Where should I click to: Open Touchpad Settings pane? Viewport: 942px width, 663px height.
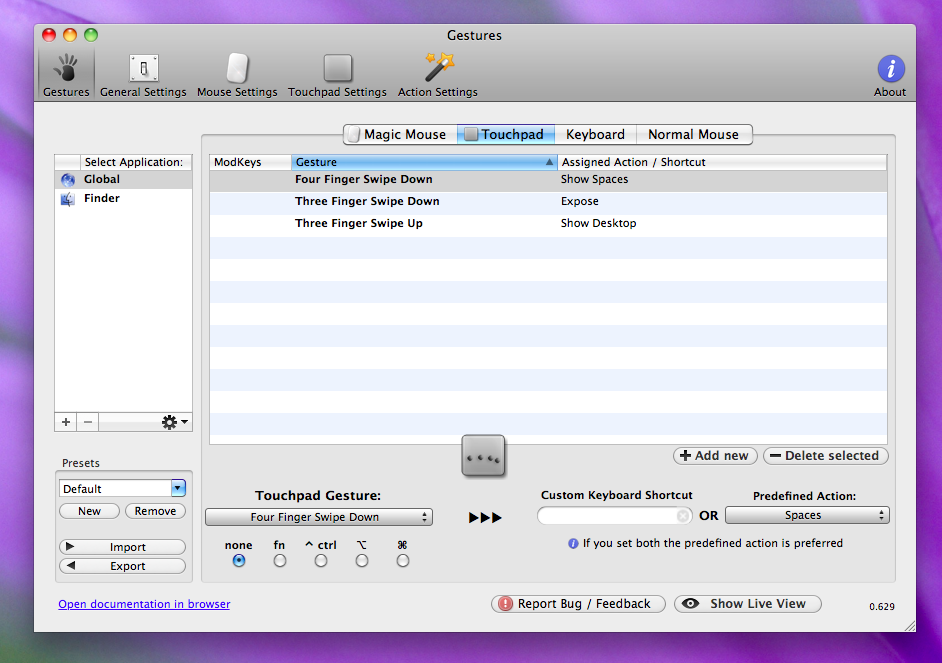point(337,74)
